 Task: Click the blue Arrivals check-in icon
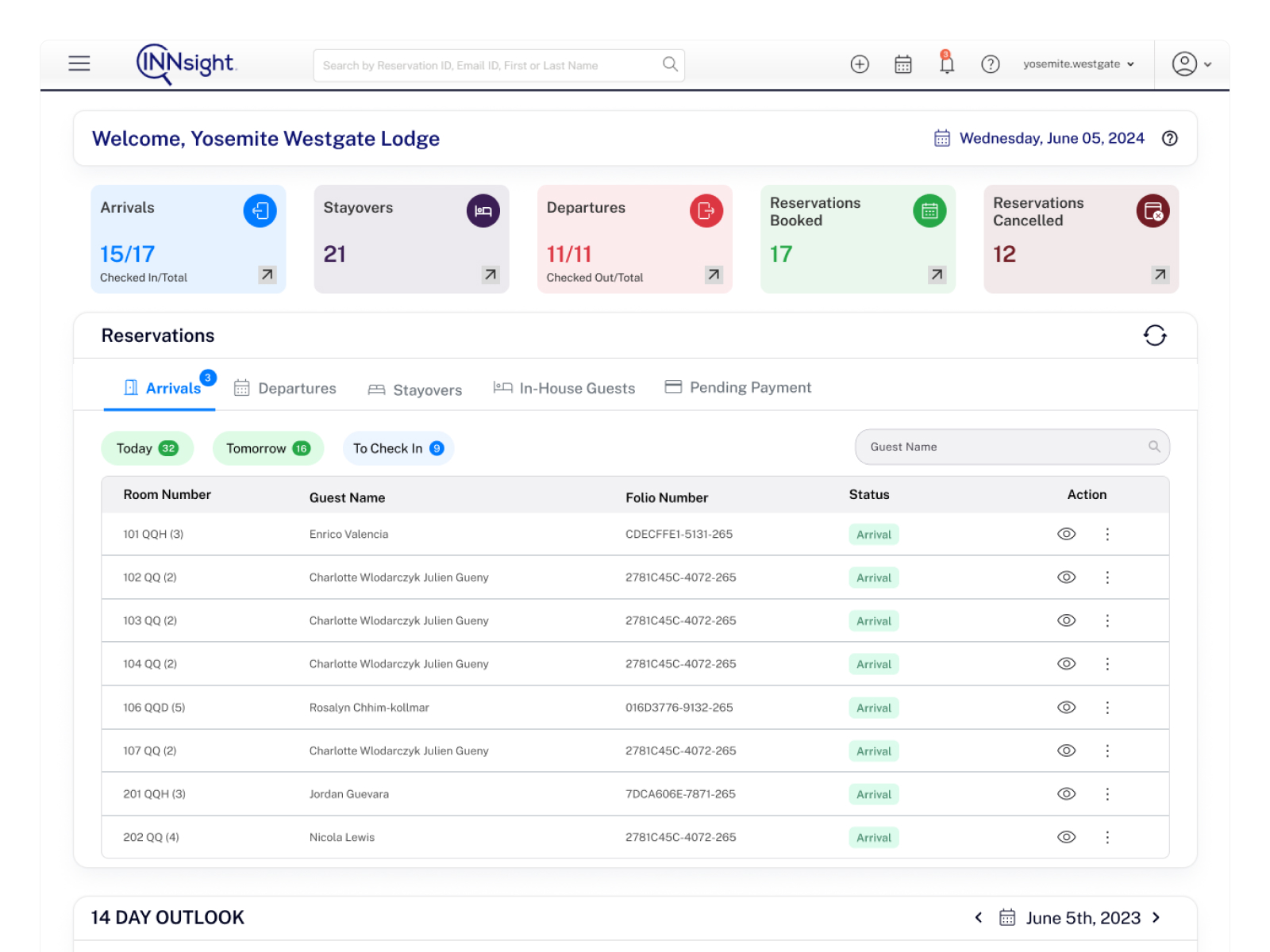pos(260,211)
